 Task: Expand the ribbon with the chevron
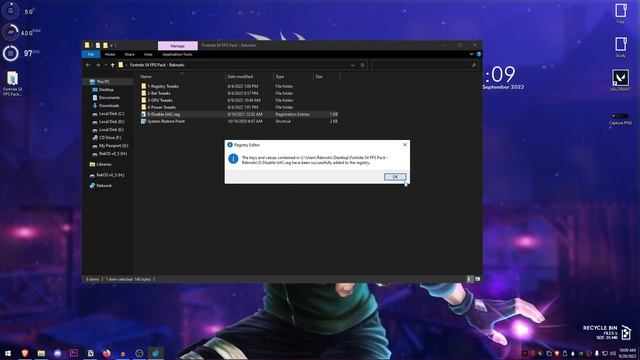pos(471,54)
